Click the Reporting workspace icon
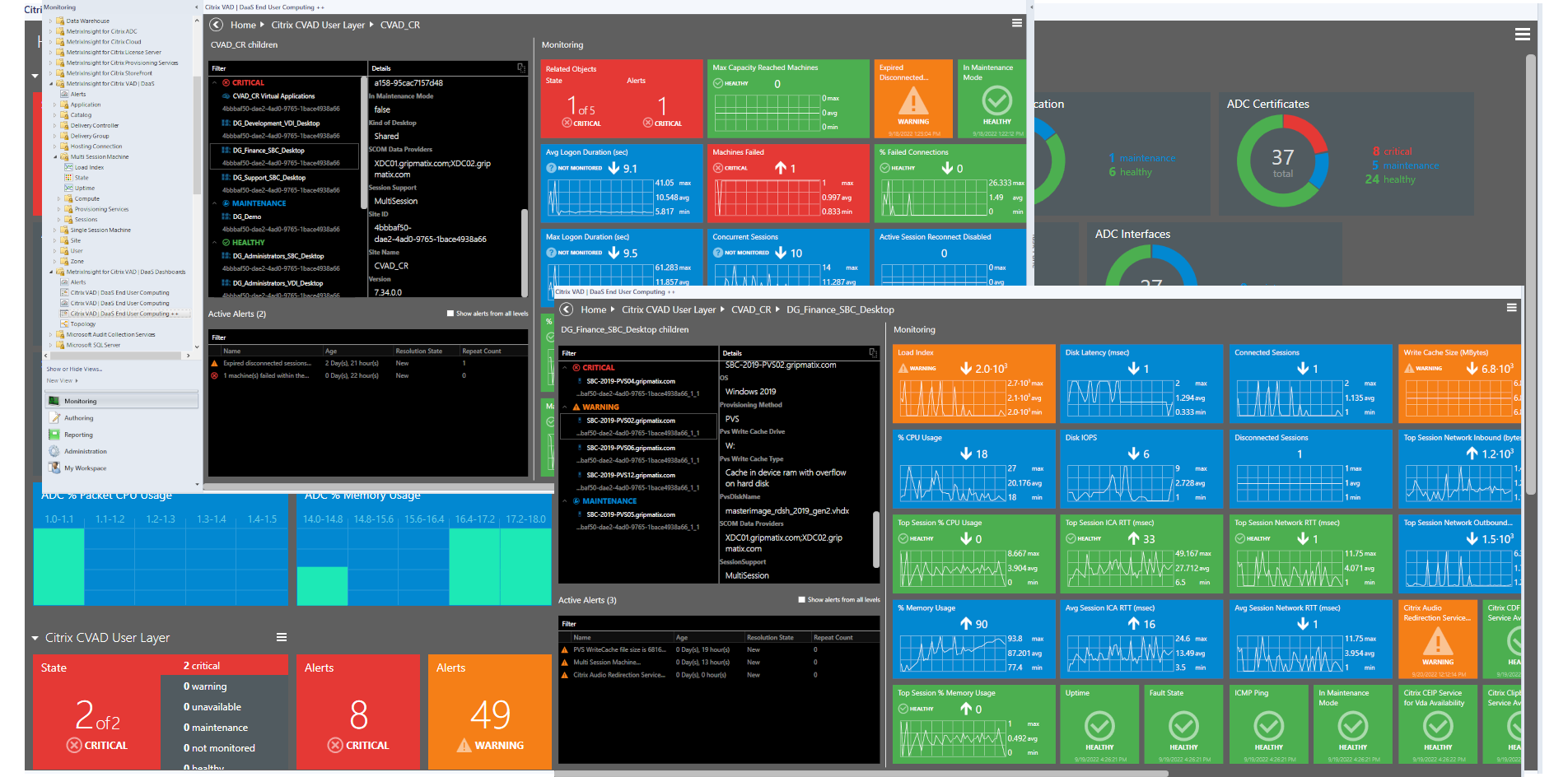 click(x=54, y=435)
